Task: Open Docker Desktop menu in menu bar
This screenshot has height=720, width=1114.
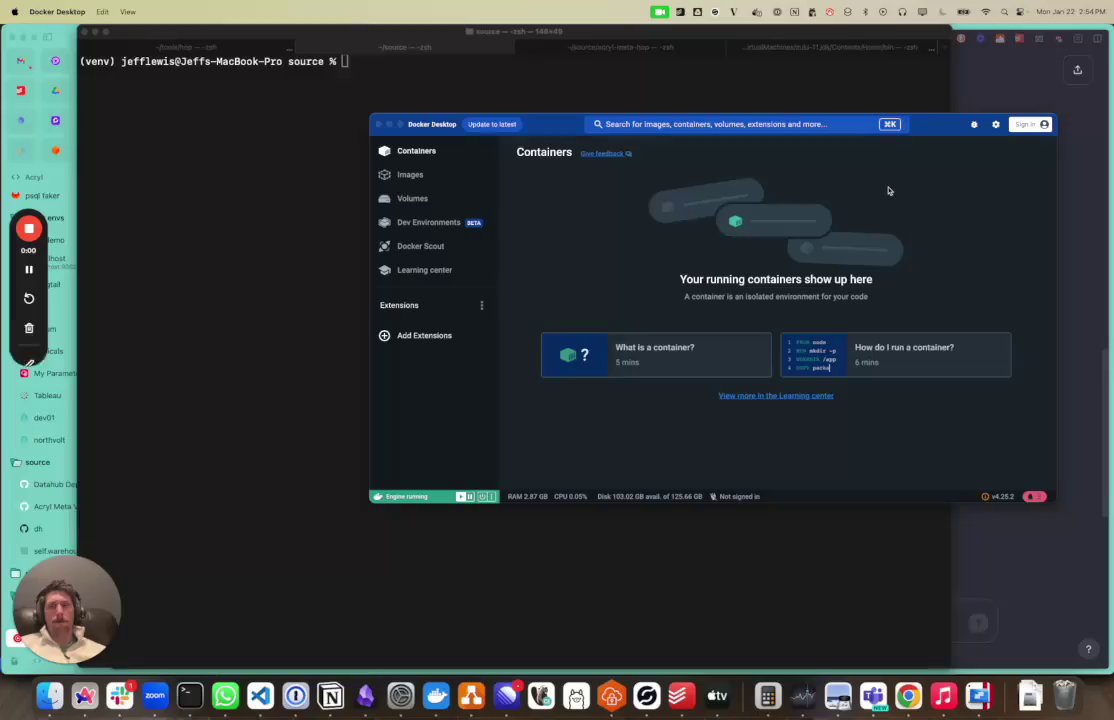Action: [57, 11]
